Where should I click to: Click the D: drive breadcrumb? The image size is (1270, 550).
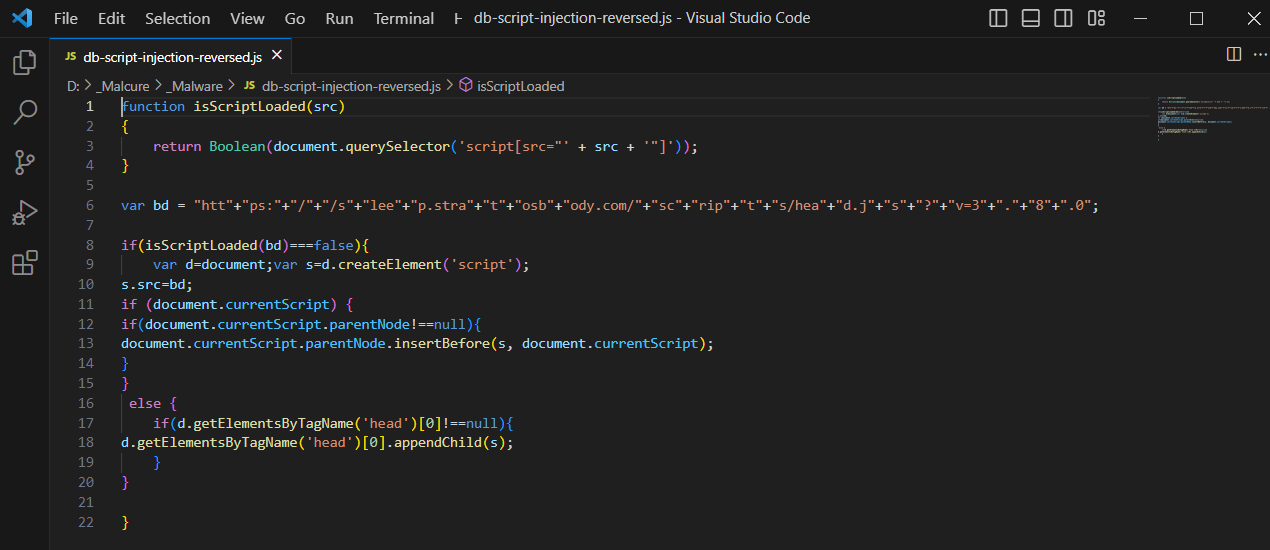(73, 87)
